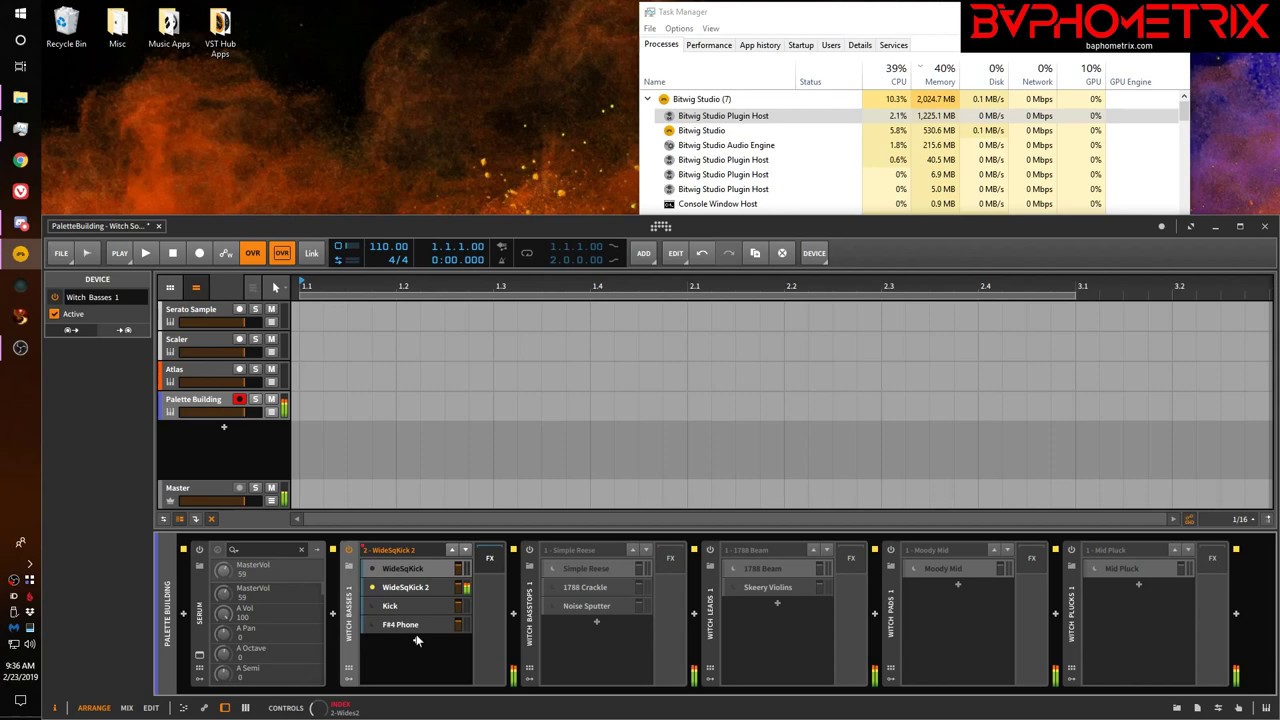The image size is (1280, 720).
Task: Click the Windows Start button
Action: [x=20, y=14]
